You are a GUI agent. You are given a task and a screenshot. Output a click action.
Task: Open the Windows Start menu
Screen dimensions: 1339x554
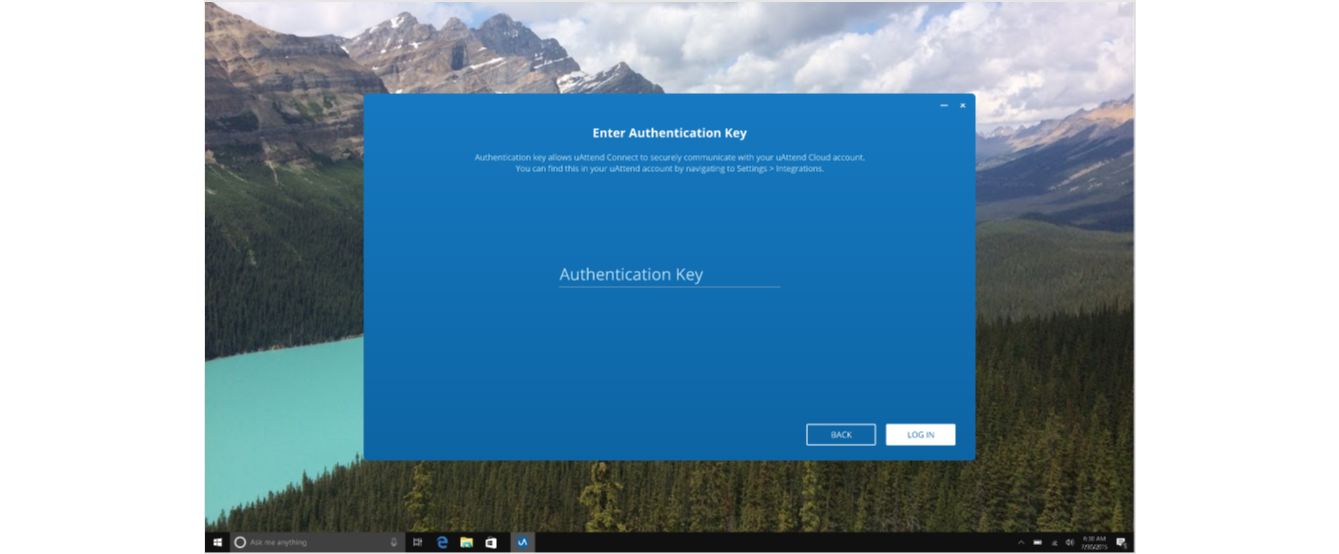217,542
